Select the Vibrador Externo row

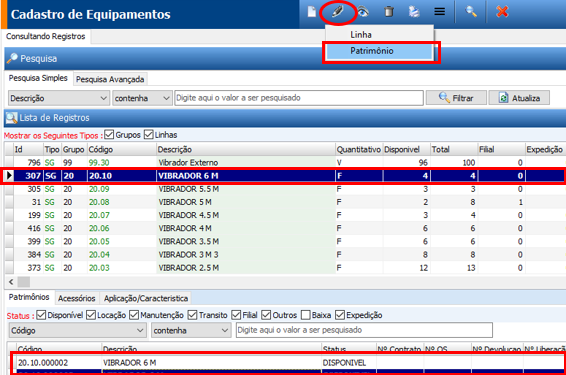click(285, 162)
